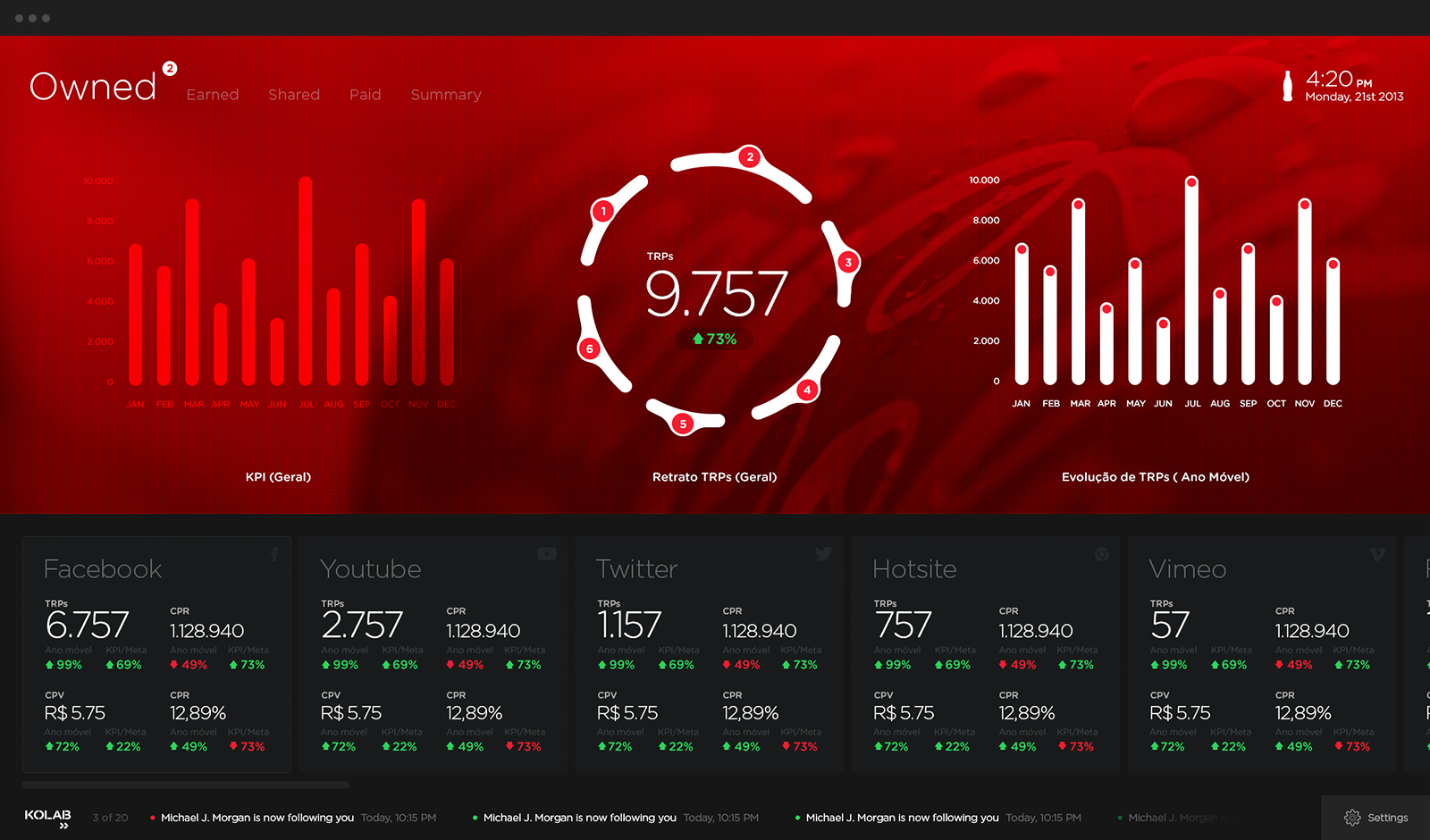The width and height of the screenshot is (1430, 840).
Task: Click the notification badge on Owned
Action: [x=170, y=69]
